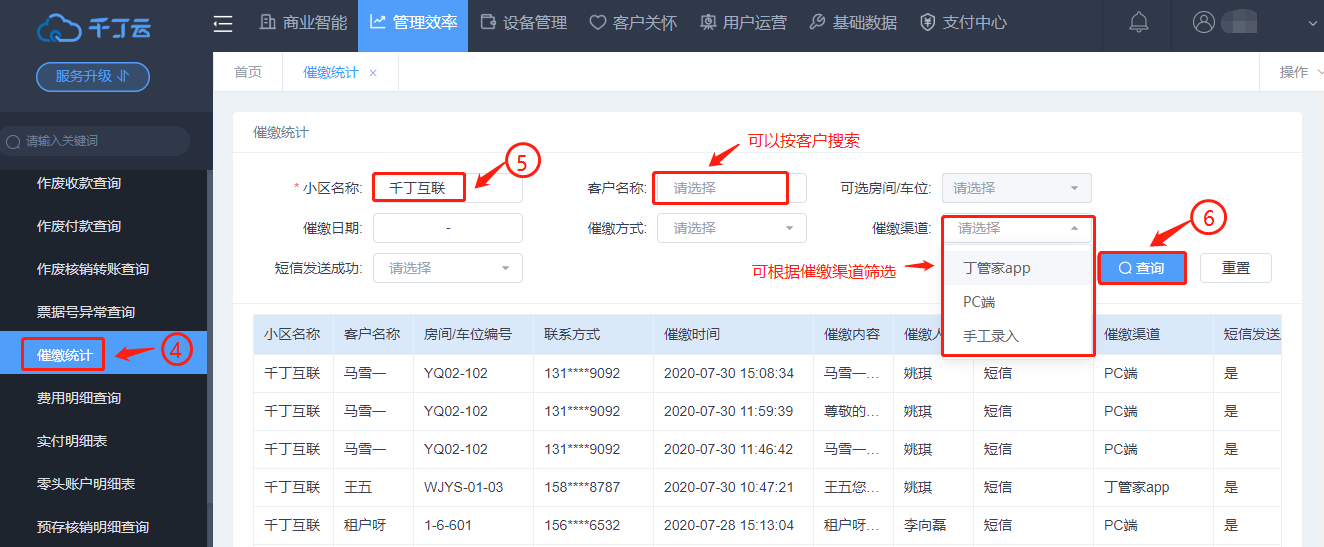Click the 联系方式 column header
Viewport: 1324px width, 547px height.
tap(592, 334)
